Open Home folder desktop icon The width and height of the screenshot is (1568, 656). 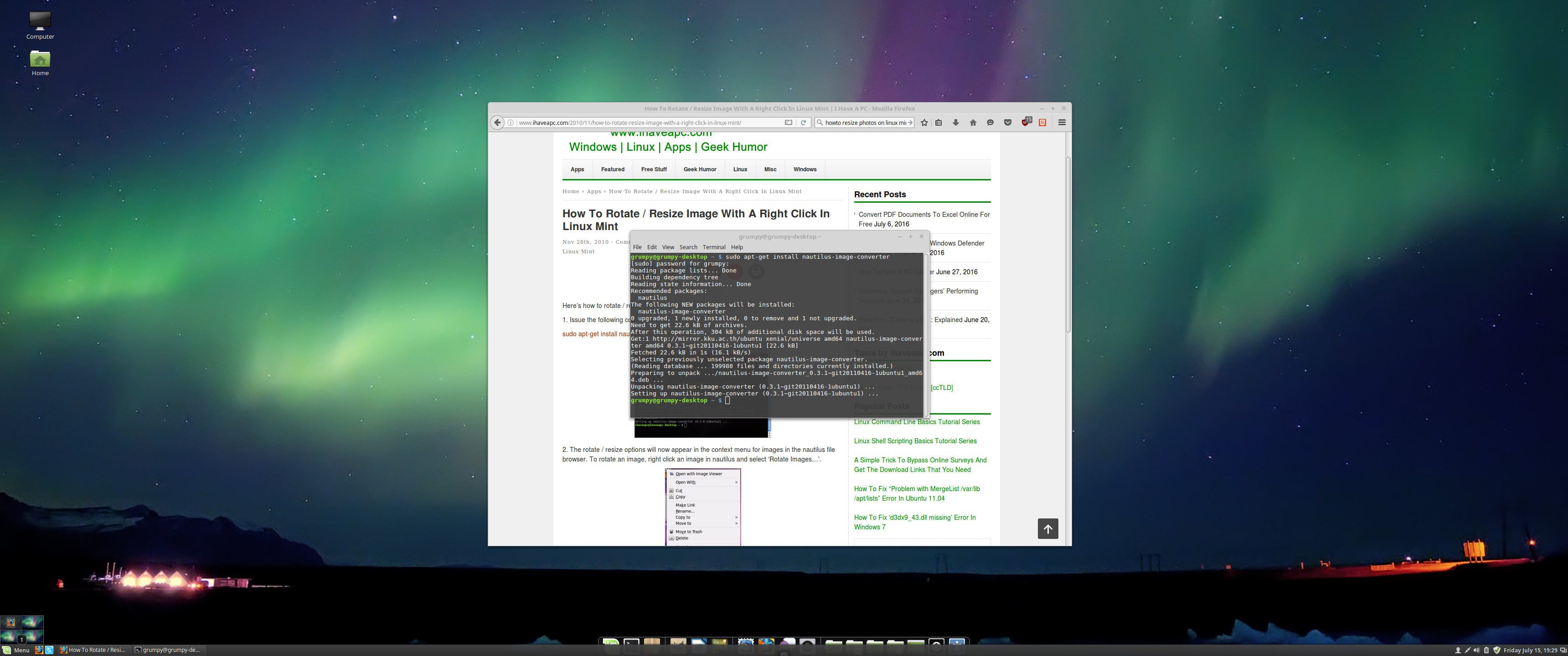tap(40, 63)
